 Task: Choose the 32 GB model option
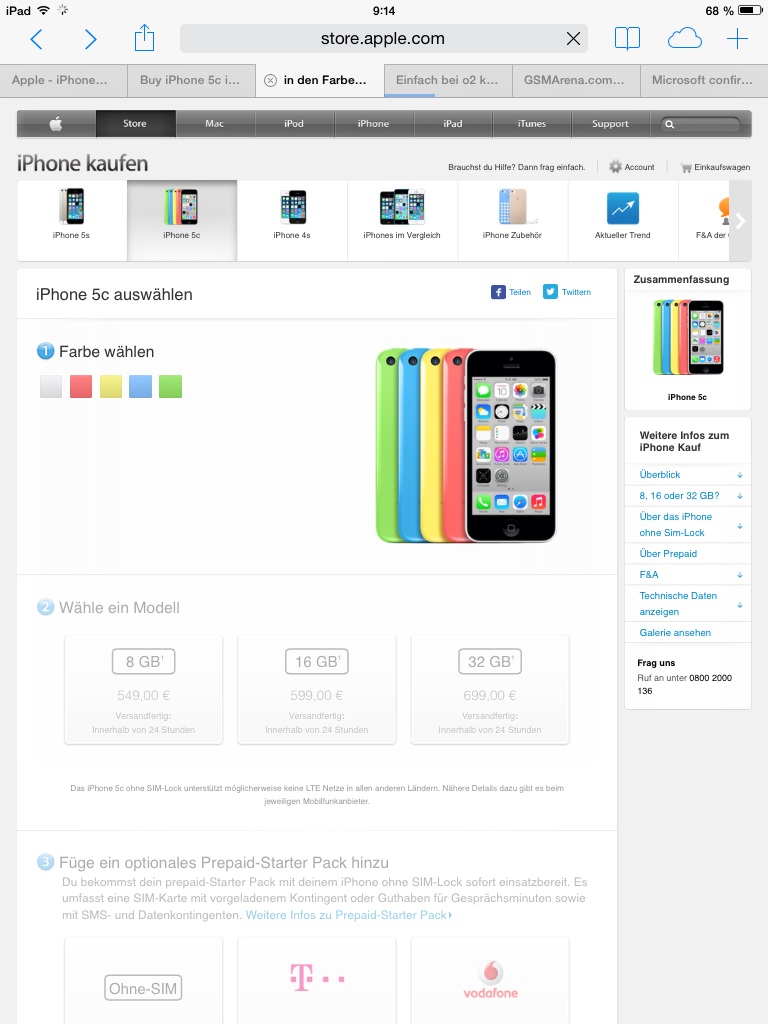(490, 690)
